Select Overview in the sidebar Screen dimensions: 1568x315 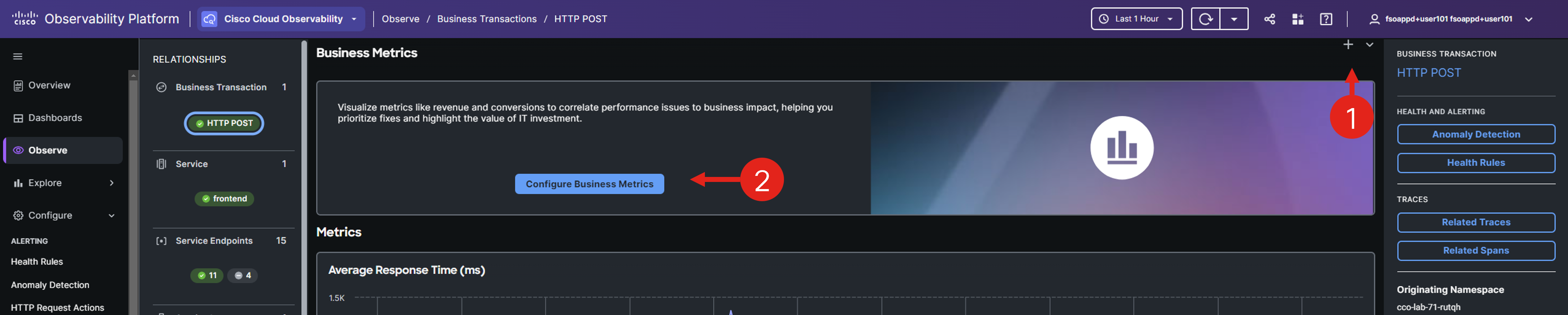pos(49,85)
